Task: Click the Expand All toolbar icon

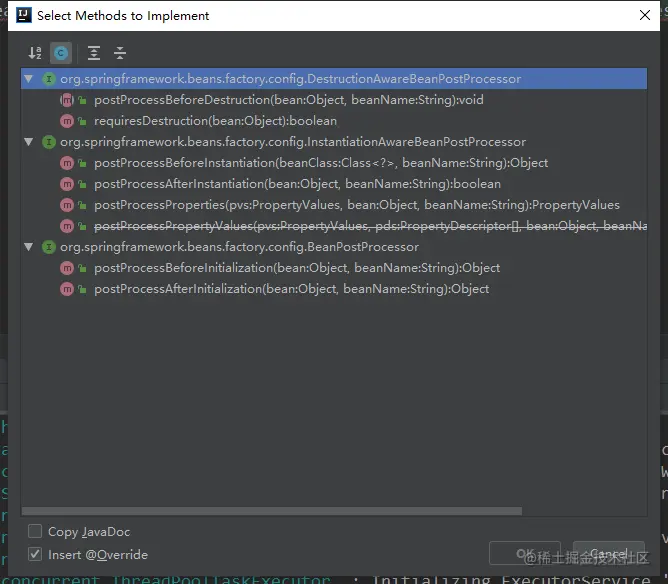Action: (x=94, y=53)
